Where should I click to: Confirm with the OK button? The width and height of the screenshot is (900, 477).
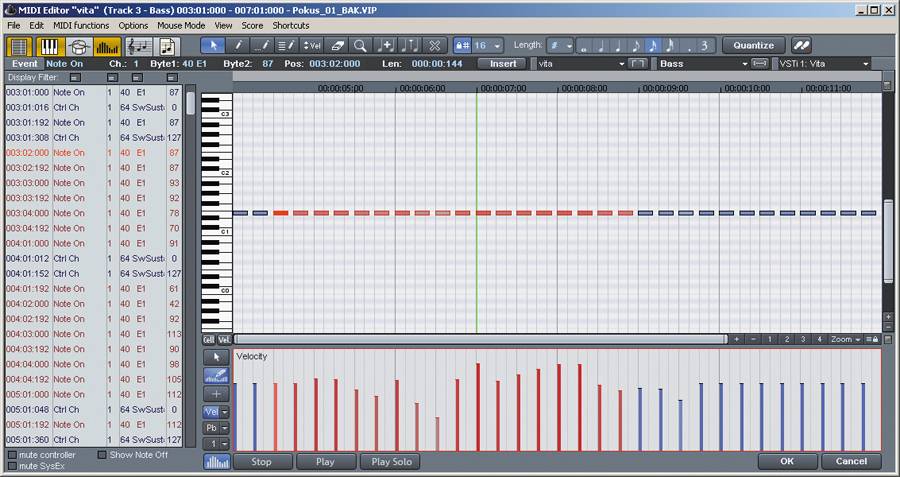pos(787,462)
